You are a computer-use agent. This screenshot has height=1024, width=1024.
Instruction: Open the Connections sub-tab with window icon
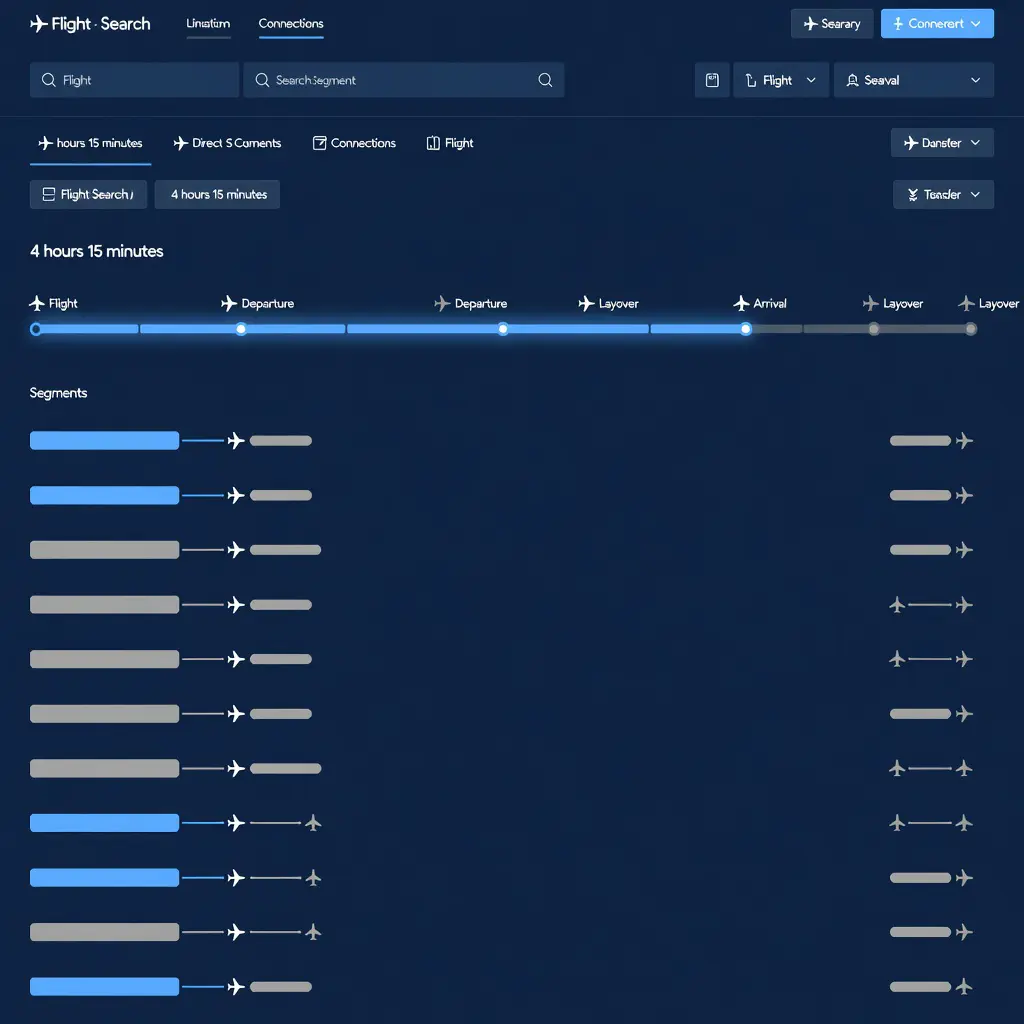[354, 142]
